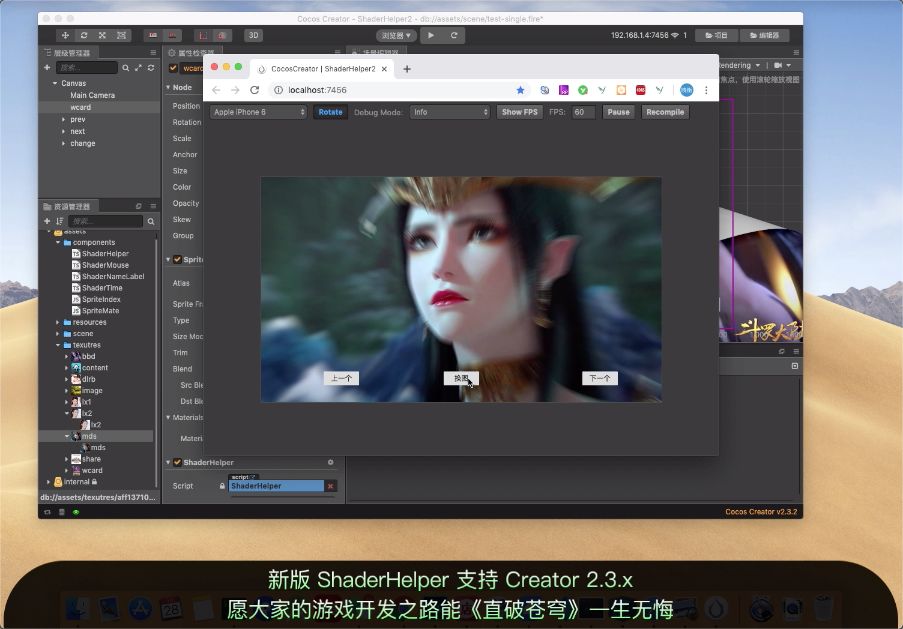Click the Show FPS button
The height and width of the screenshot is (629, 903).
[519, 112]
